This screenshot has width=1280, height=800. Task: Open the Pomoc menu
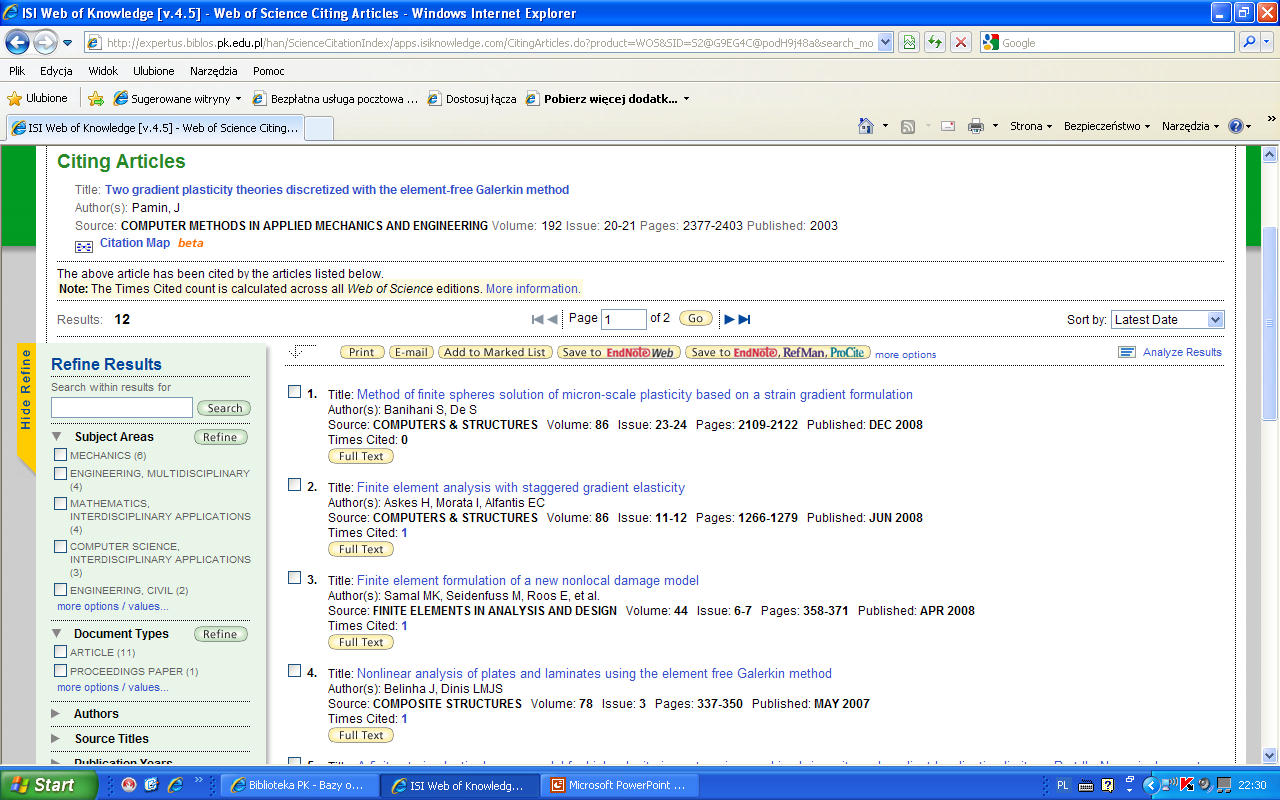tap(269, 71)
